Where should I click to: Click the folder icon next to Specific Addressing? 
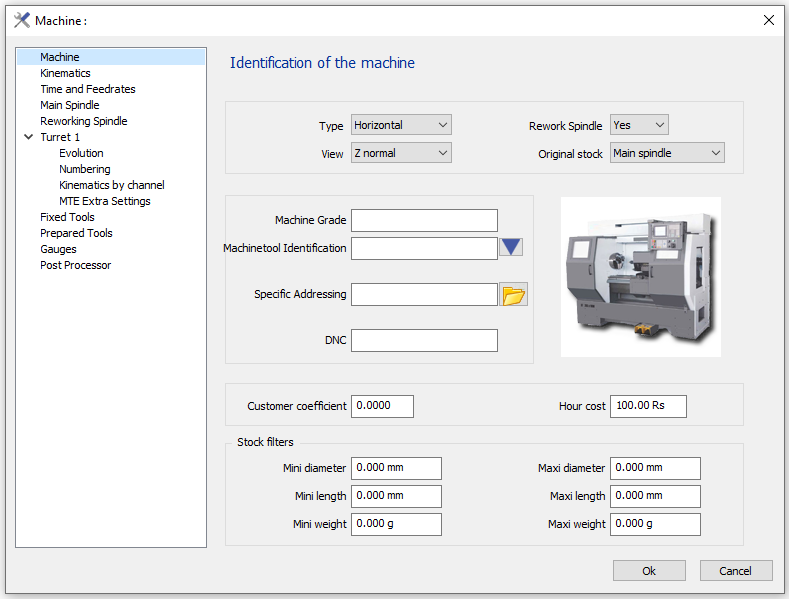coord(513,295)
